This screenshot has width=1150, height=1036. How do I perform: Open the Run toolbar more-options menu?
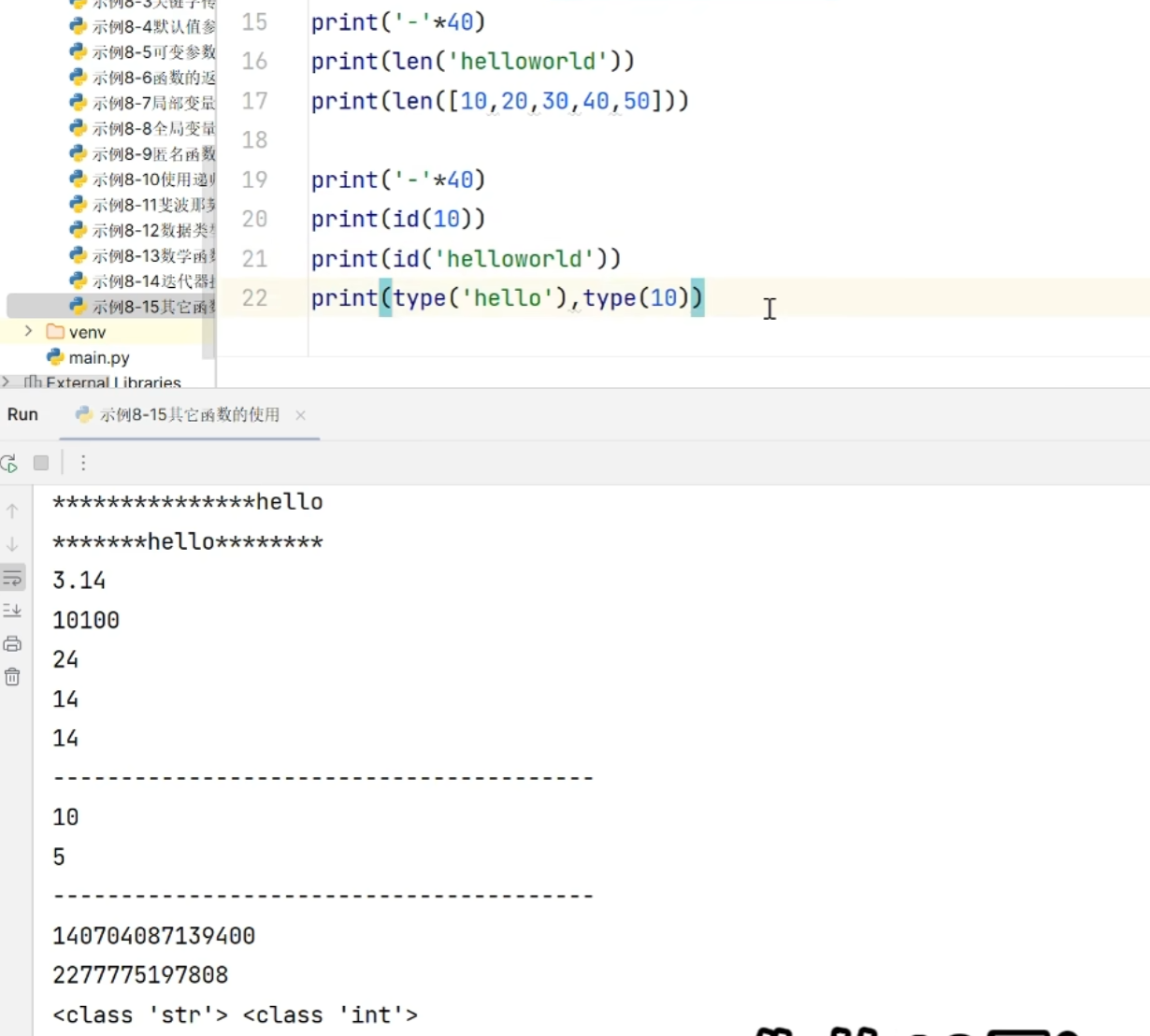pos(83,463)
